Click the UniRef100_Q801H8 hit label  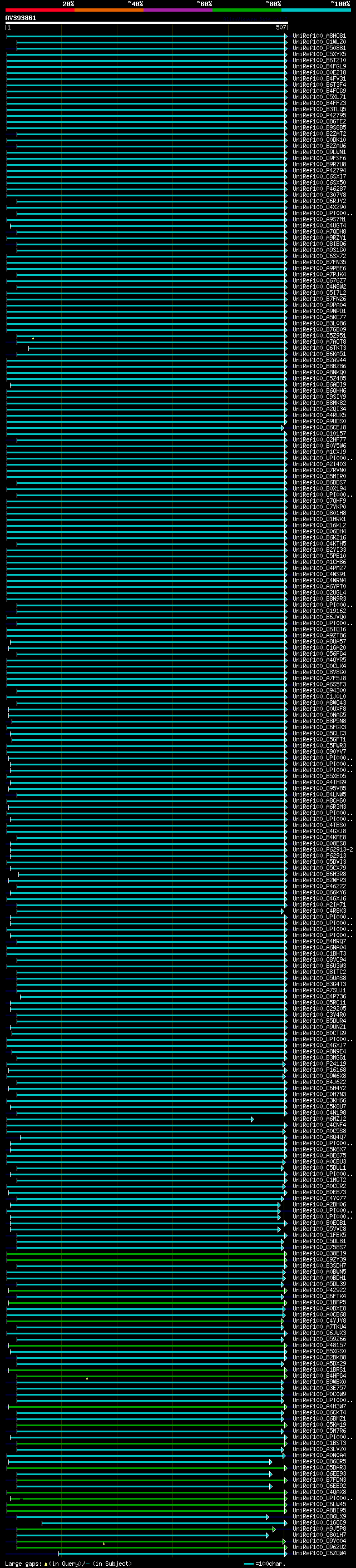319,513
